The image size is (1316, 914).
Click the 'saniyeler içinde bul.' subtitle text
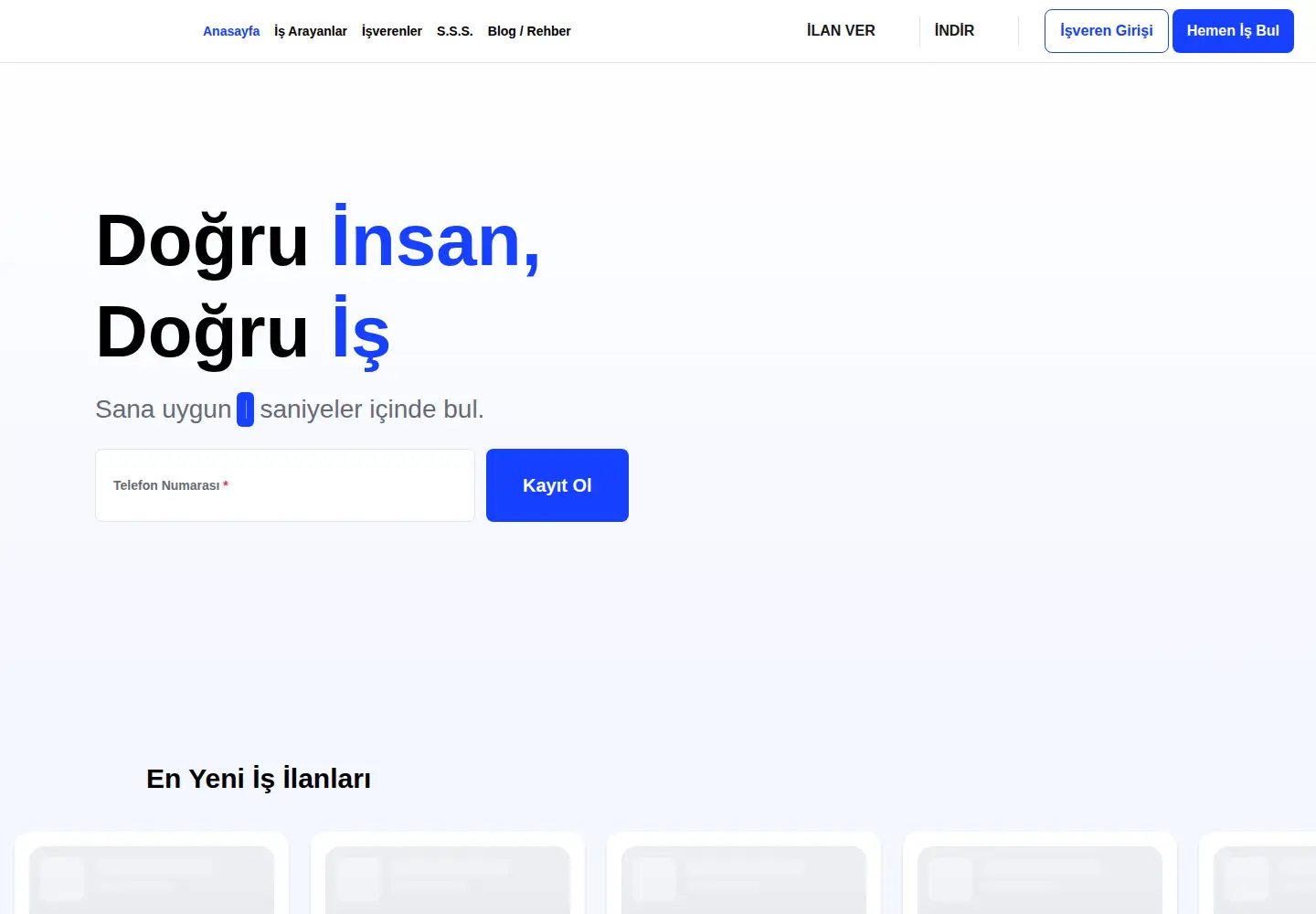point(372,409)
